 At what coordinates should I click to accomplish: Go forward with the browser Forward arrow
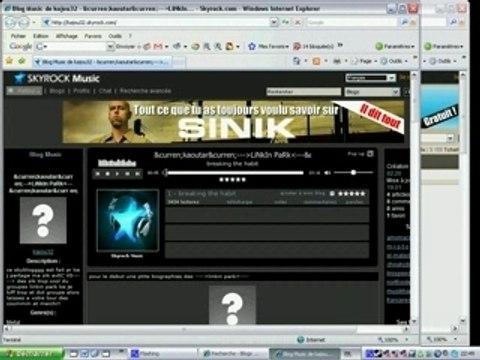[x=23, y=22]
